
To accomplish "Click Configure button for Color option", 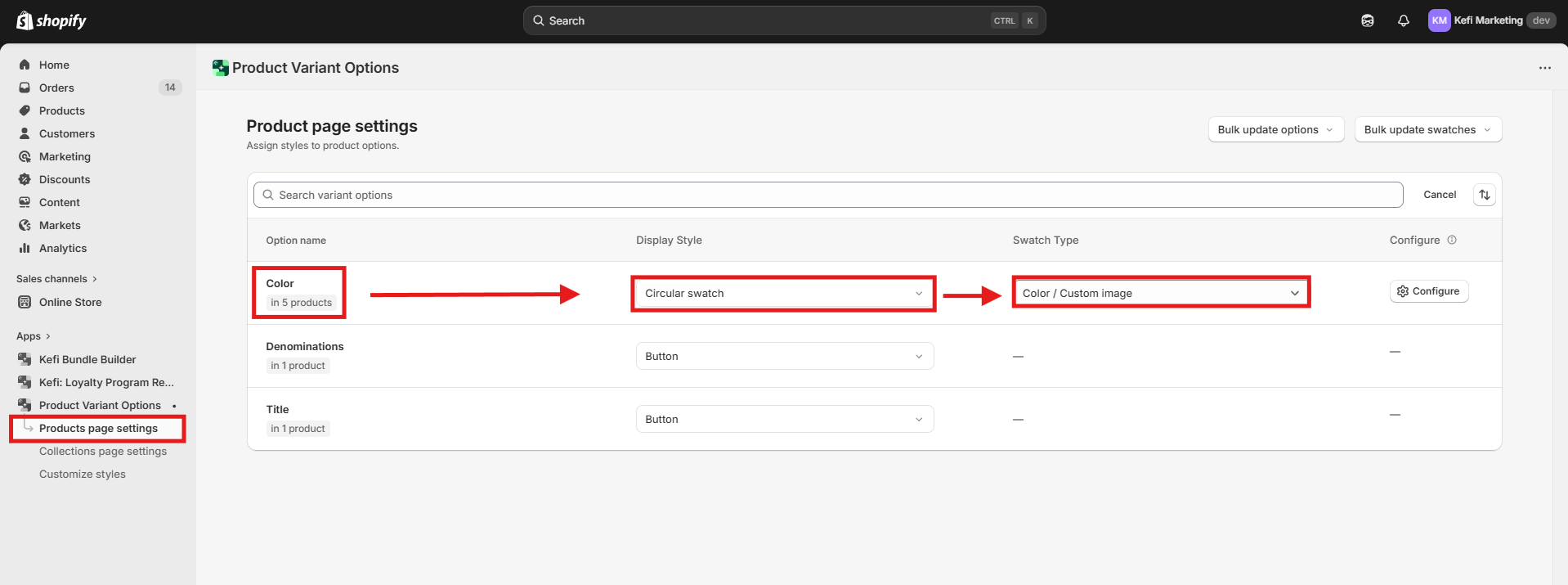I will coord(1428,291).
